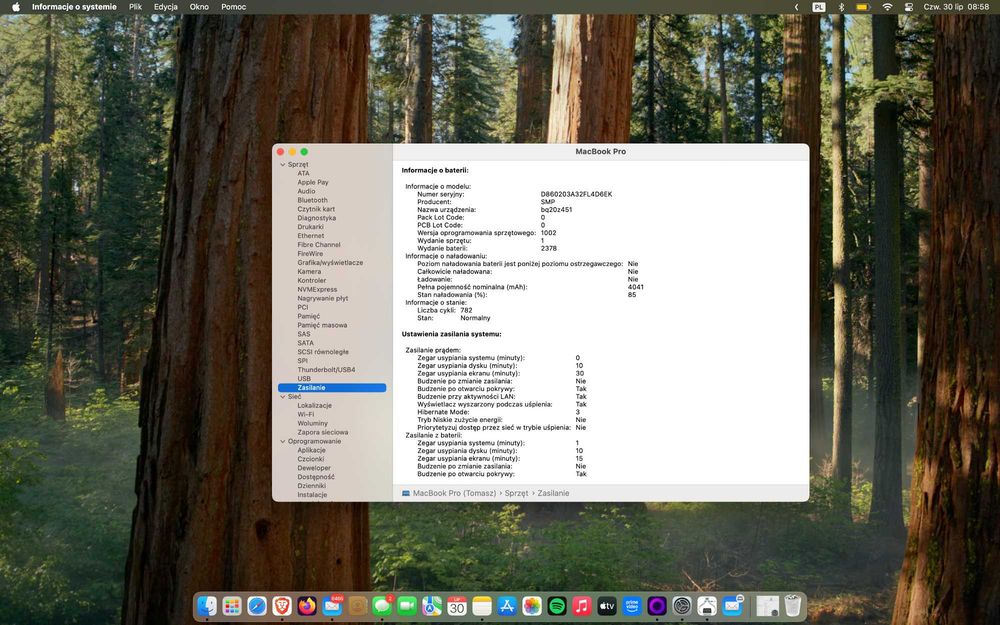This screenshot has height=625, width=1000.
Task: Open Messages from the Dock
Action: pyautogui.click(x=382, y=606)
